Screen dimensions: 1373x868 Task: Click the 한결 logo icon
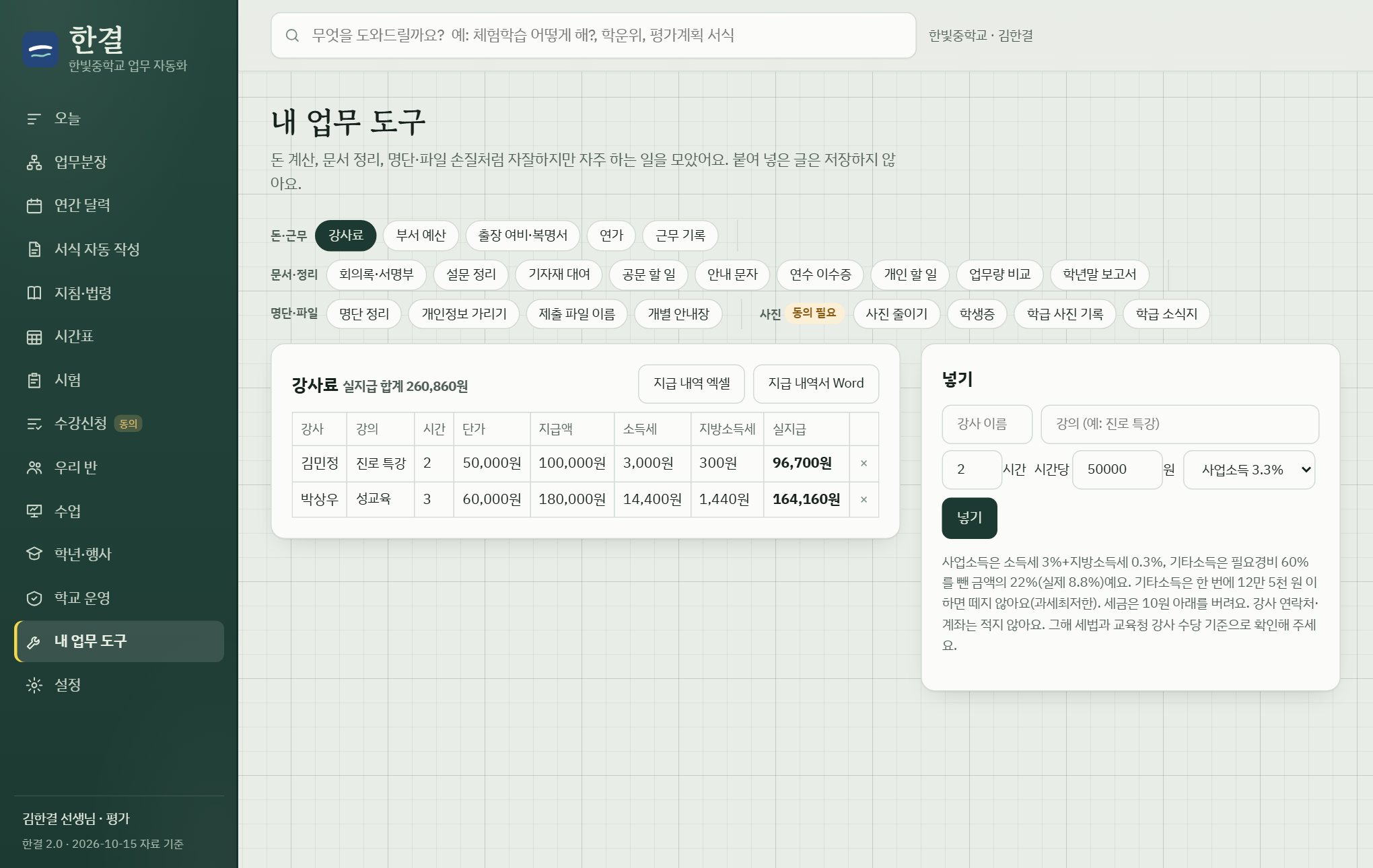[x=40, y=50]
